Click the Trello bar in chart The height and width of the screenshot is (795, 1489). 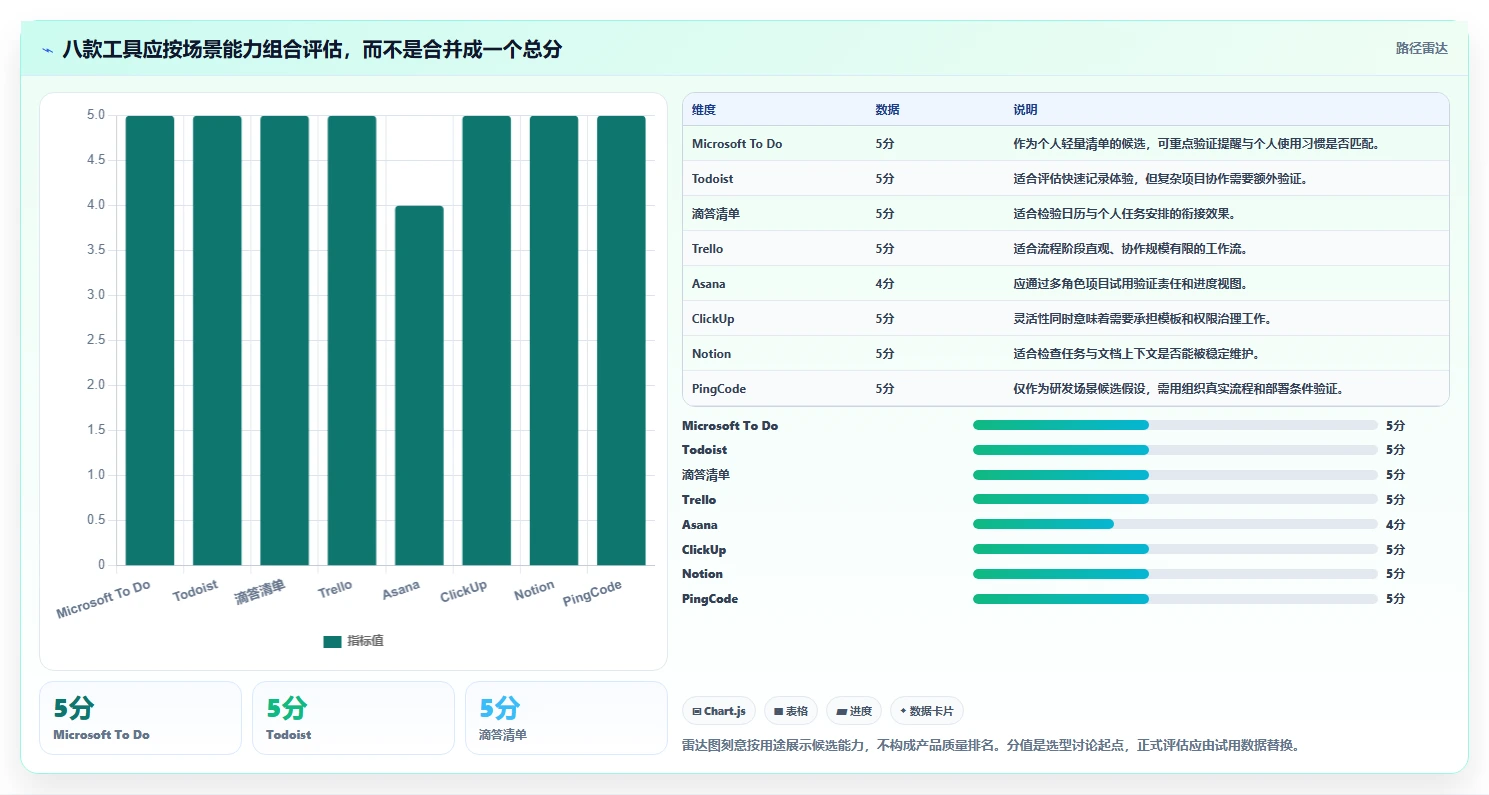tap(352, 340)
